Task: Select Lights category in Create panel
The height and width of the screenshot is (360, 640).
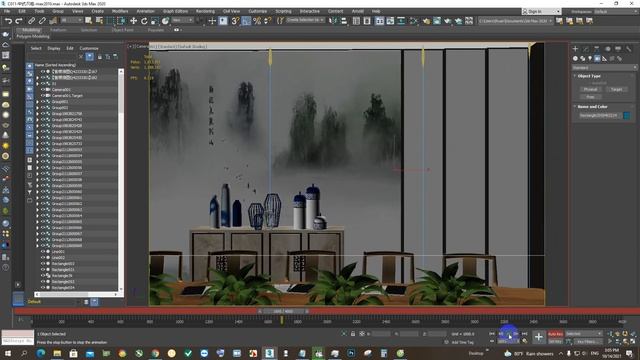Action: pos(590,59)
